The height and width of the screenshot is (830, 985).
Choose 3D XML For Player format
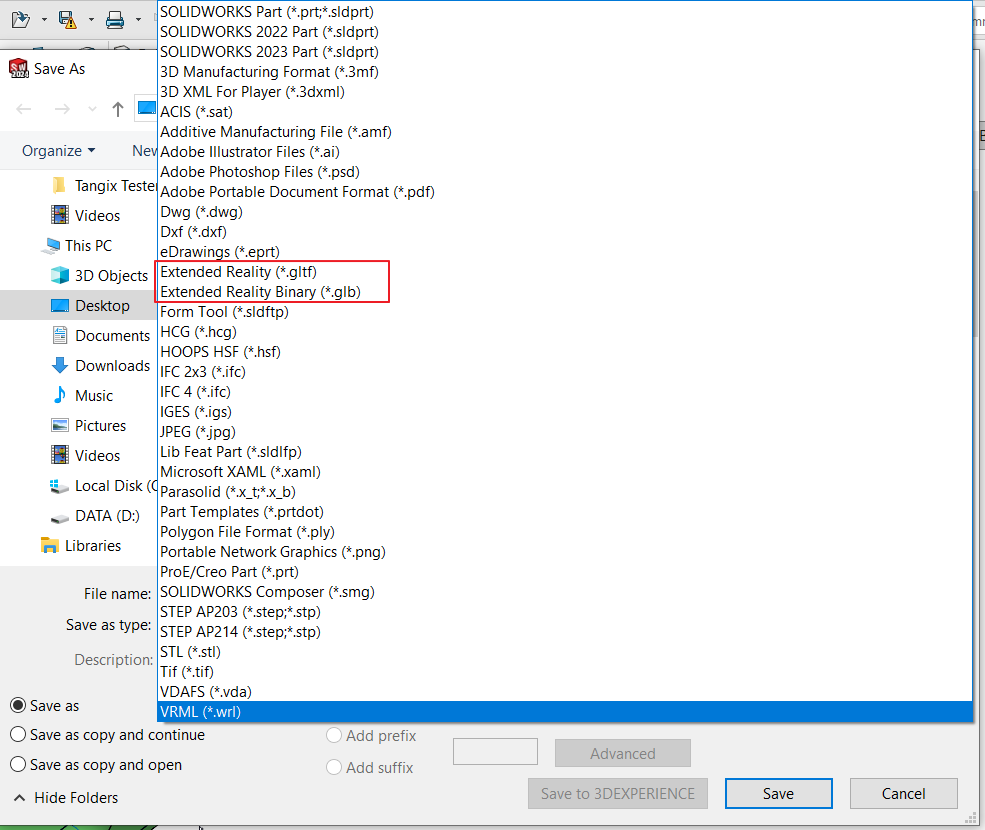pos(564,92)
